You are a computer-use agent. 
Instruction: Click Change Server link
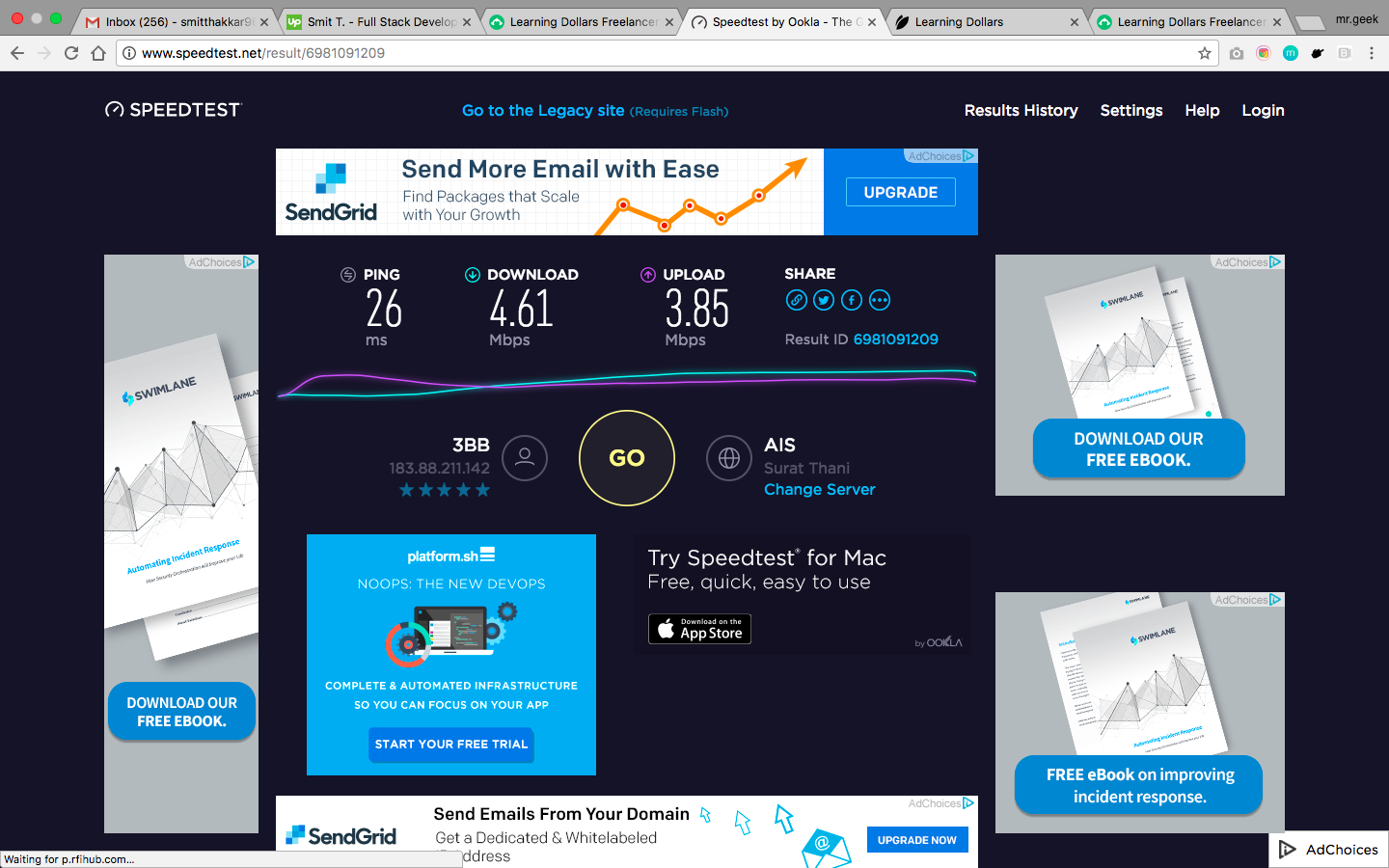click(x=820, y=489)
